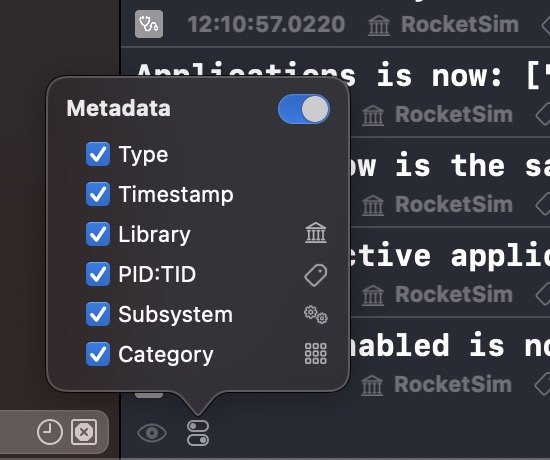Screen dimensions: 550x460
Task: Click the error filter X icon
Action: 84,432
